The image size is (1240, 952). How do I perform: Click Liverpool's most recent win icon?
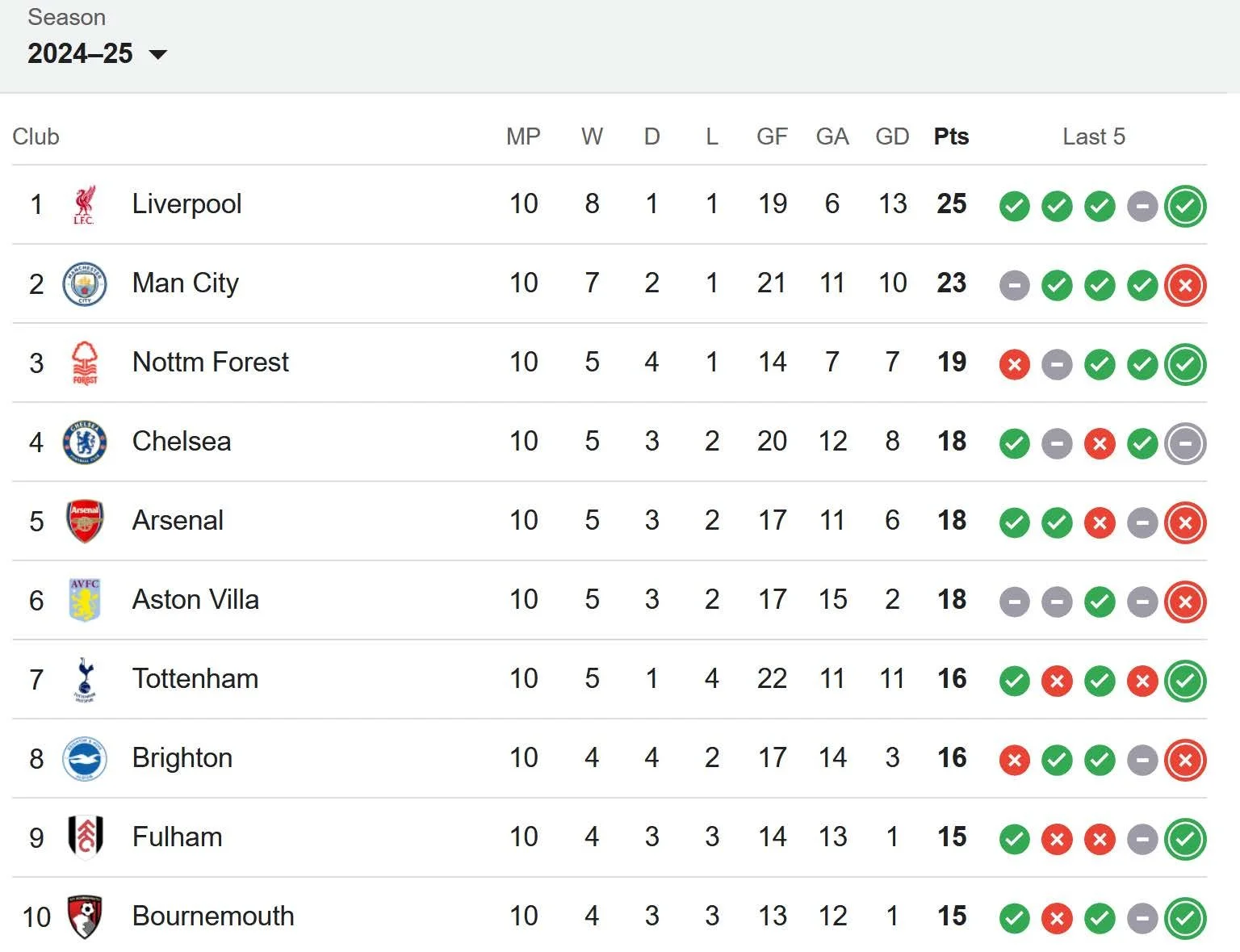1185,206
